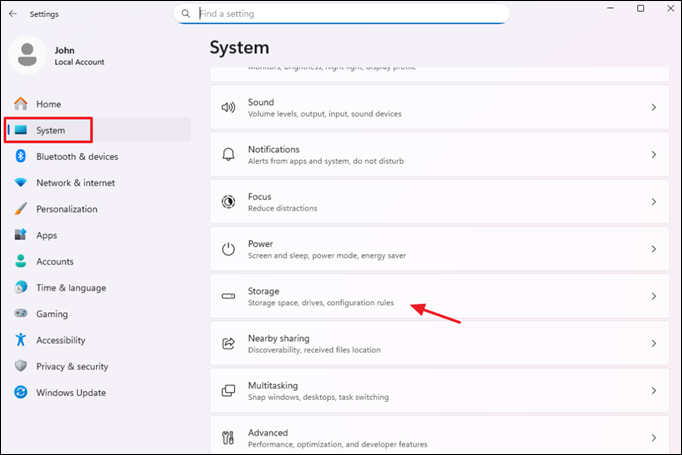
Task: Expand the Notifications row chevron
Action: pyautogui.click(x=654, y=154)
